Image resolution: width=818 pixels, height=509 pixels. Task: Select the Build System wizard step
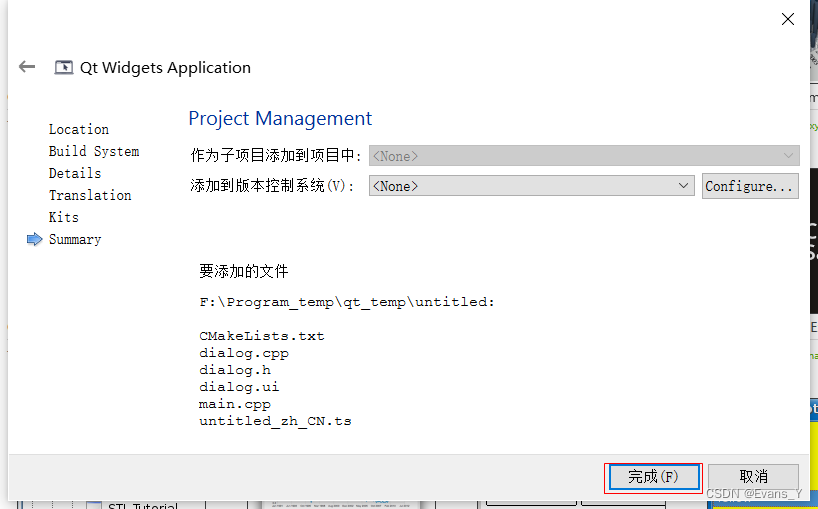coord(94,151)
